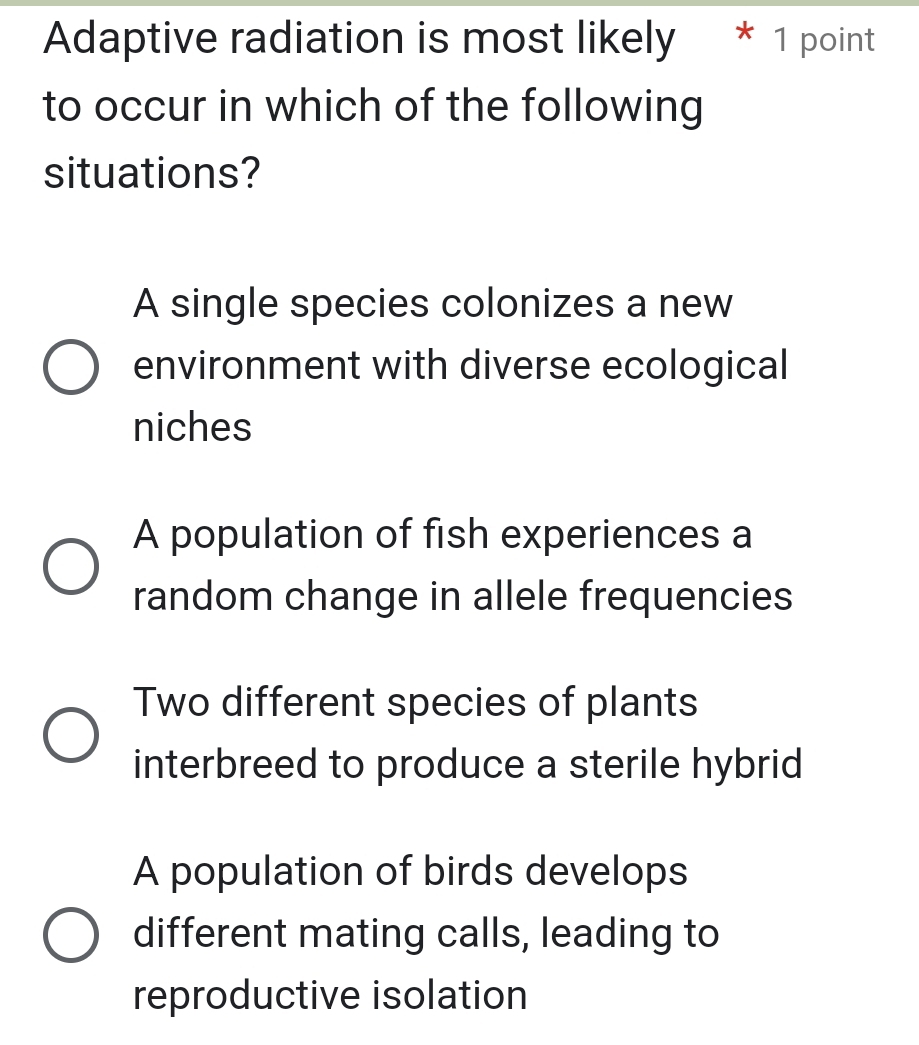Image resolution: width=919 pixels, height=1045 pixels.
Task: Choose the fish allele frequencies answer option
Action: (x=70, y=566)
